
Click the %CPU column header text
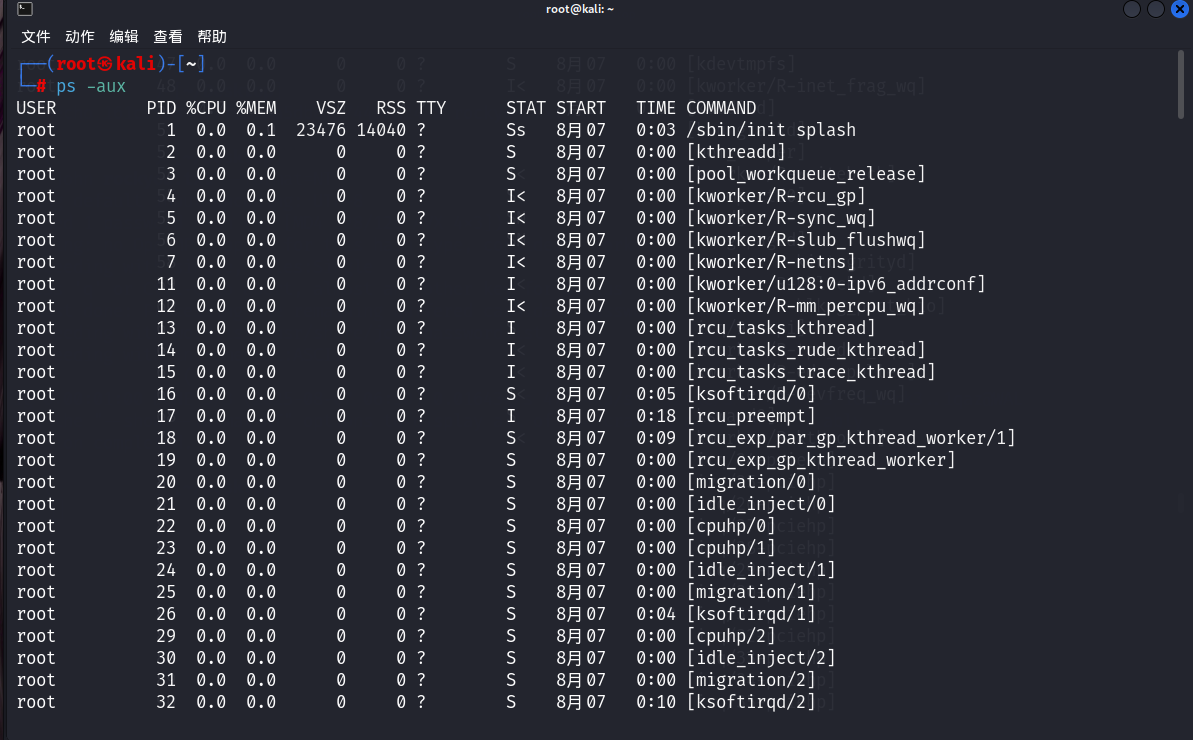206,108
